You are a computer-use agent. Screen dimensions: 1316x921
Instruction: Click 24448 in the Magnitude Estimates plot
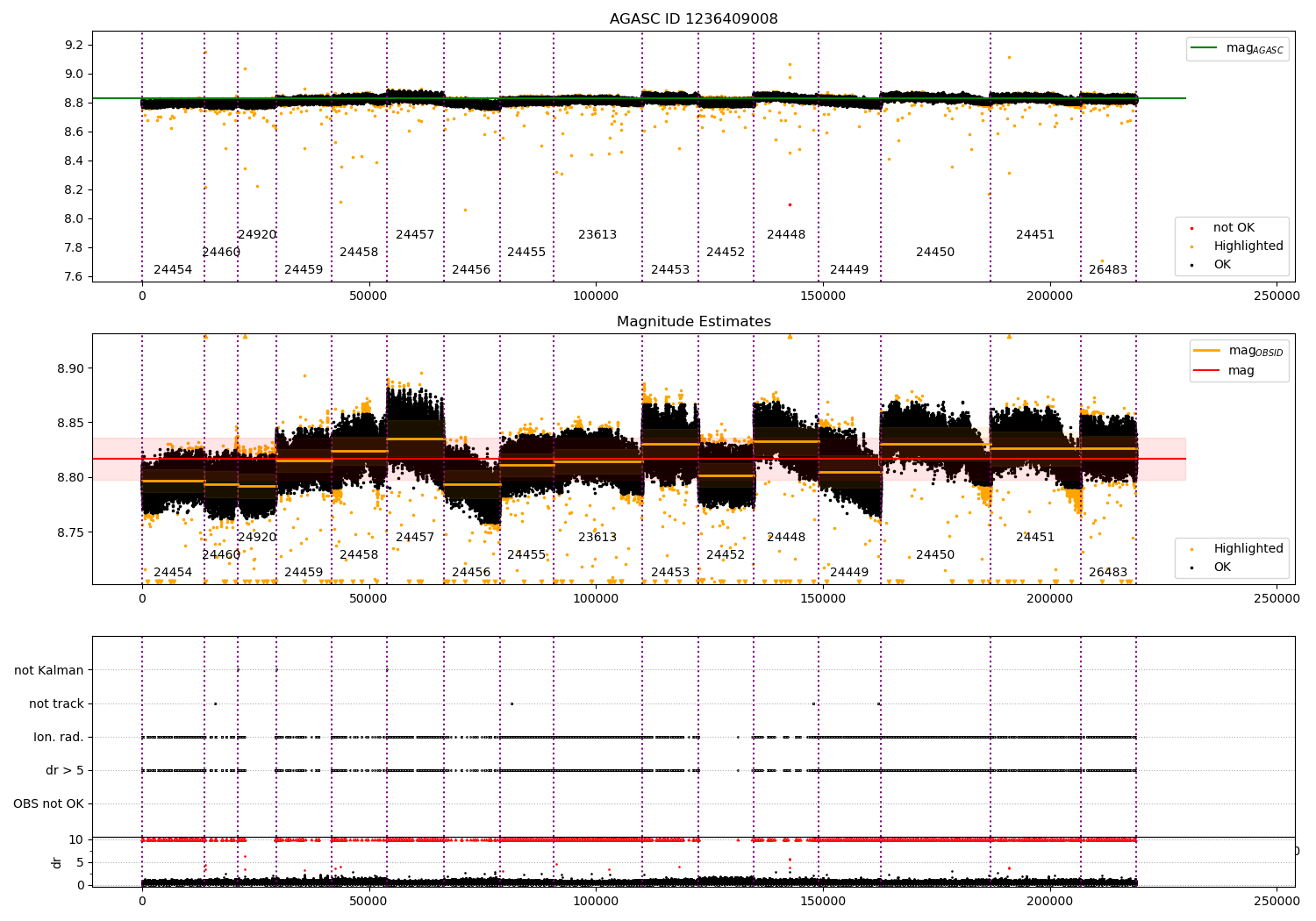pyautogui.click(x=786, y=537)
